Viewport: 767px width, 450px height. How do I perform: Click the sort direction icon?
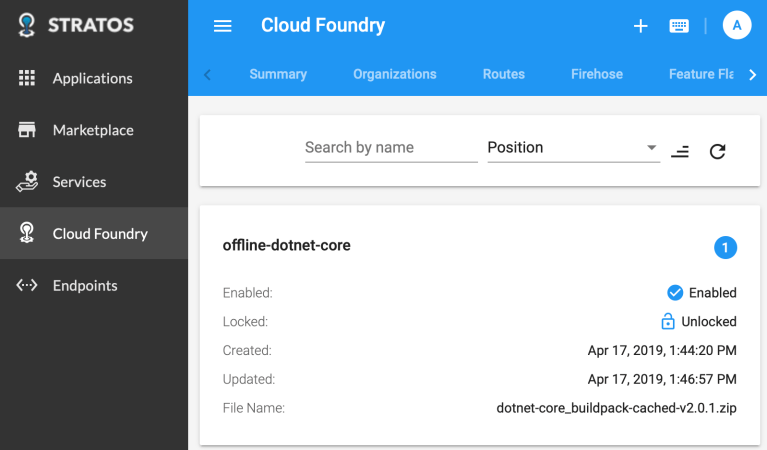(680, 152)
